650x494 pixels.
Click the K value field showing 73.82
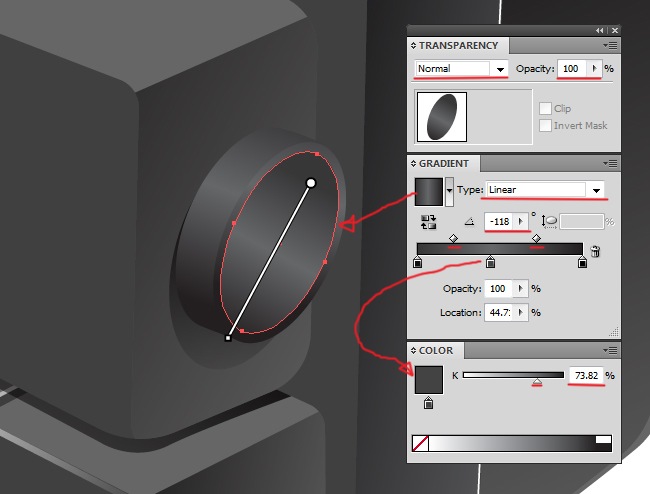(586, 376)
